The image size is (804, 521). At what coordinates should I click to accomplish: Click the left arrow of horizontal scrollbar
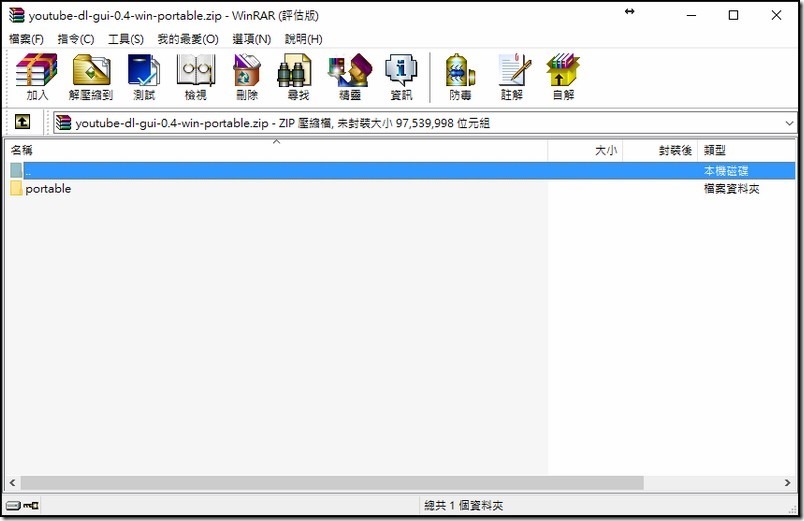tap(12, 483)
